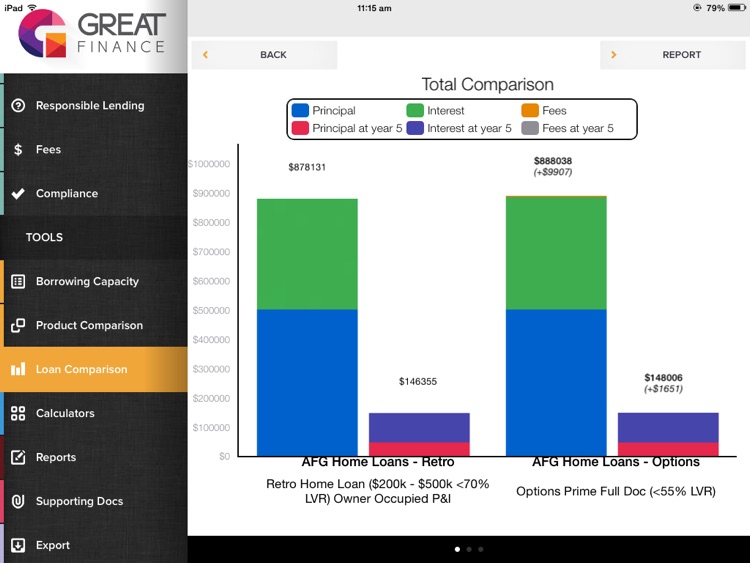Open Supporting Docs section
750x563 pixels.
click(94, 501)
